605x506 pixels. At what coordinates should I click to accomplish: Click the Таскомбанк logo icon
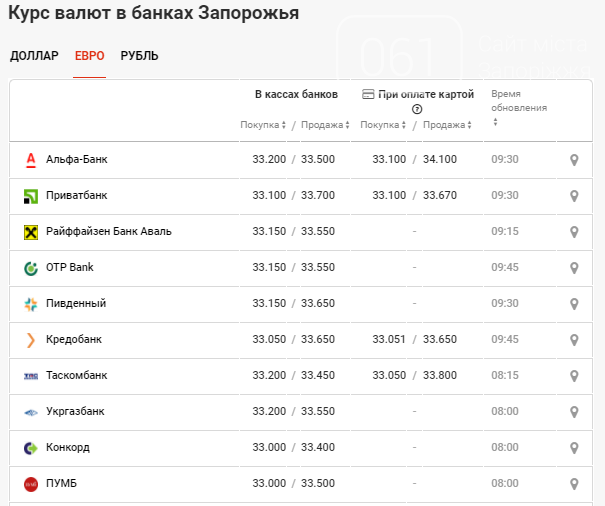pyautogui.click(x=30, y=376)
